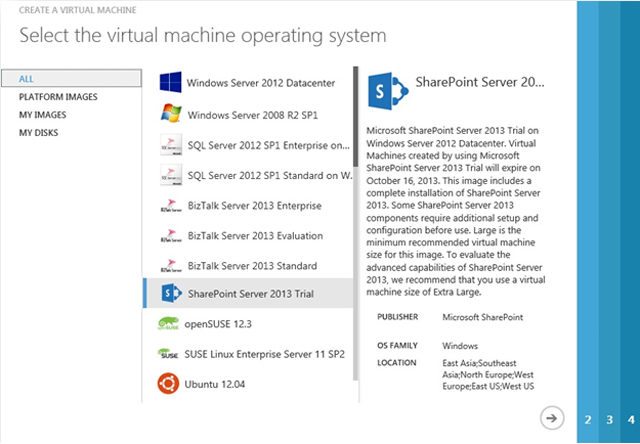Click the Windows Server 2012 Datacenter logo icon
Image resolution: width=640 pixels, height=444 pixels.
pyautogui.click(x=171, y=82)
